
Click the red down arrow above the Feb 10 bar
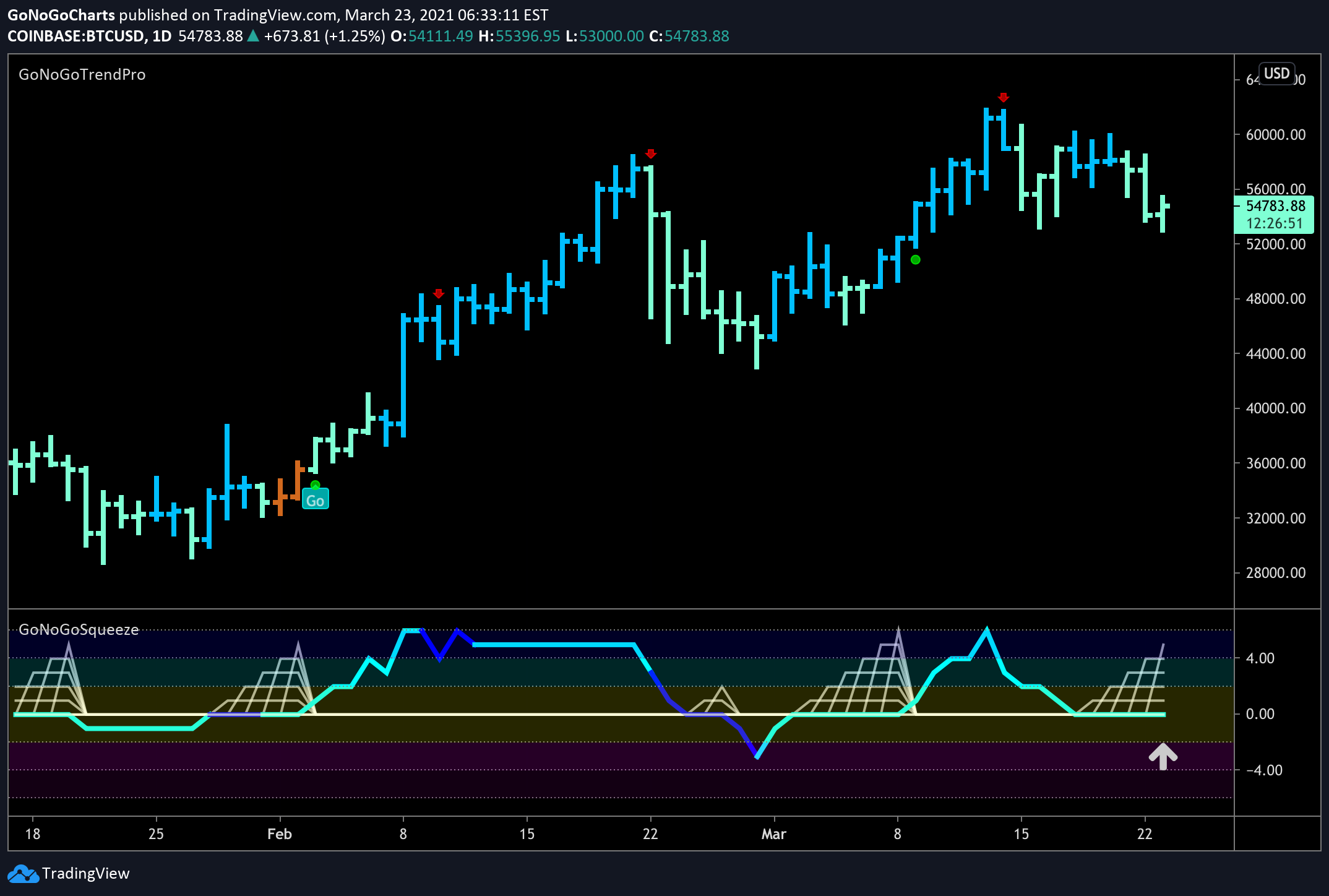pyautogui.click(x=439, y=293)
